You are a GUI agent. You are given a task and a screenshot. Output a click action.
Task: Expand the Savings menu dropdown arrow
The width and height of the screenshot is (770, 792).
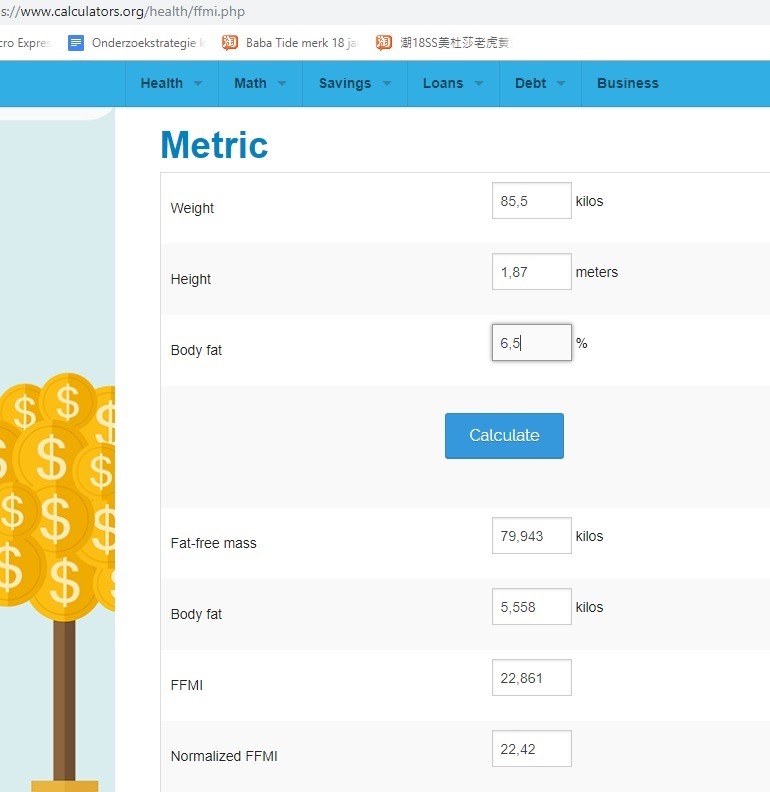(x=386, y=84)
